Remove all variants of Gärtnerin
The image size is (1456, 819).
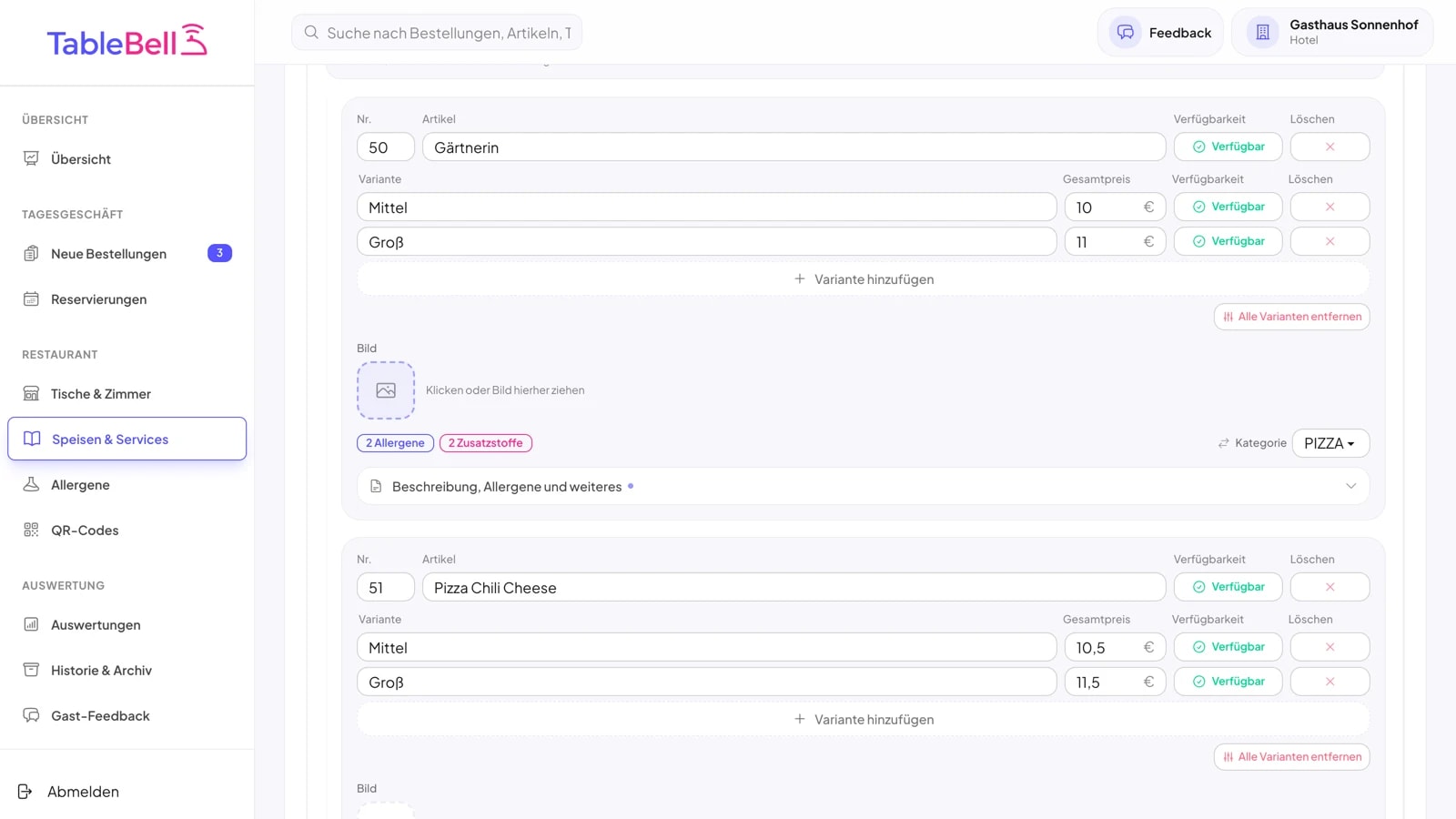1291,317
